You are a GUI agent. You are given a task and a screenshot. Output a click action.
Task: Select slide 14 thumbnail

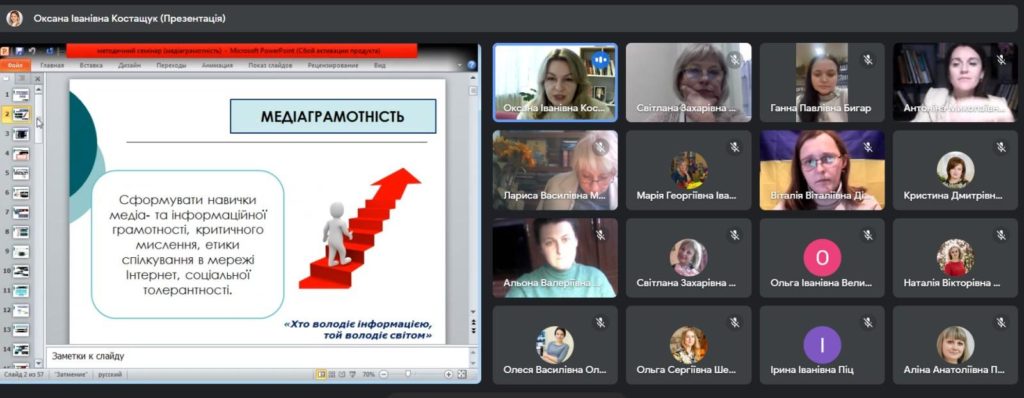click(x=21, y=349)
